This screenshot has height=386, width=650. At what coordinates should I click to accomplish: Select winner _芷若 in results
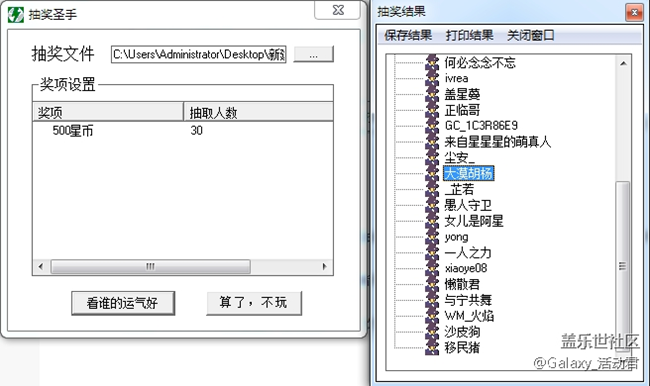(x=459, y=189)
